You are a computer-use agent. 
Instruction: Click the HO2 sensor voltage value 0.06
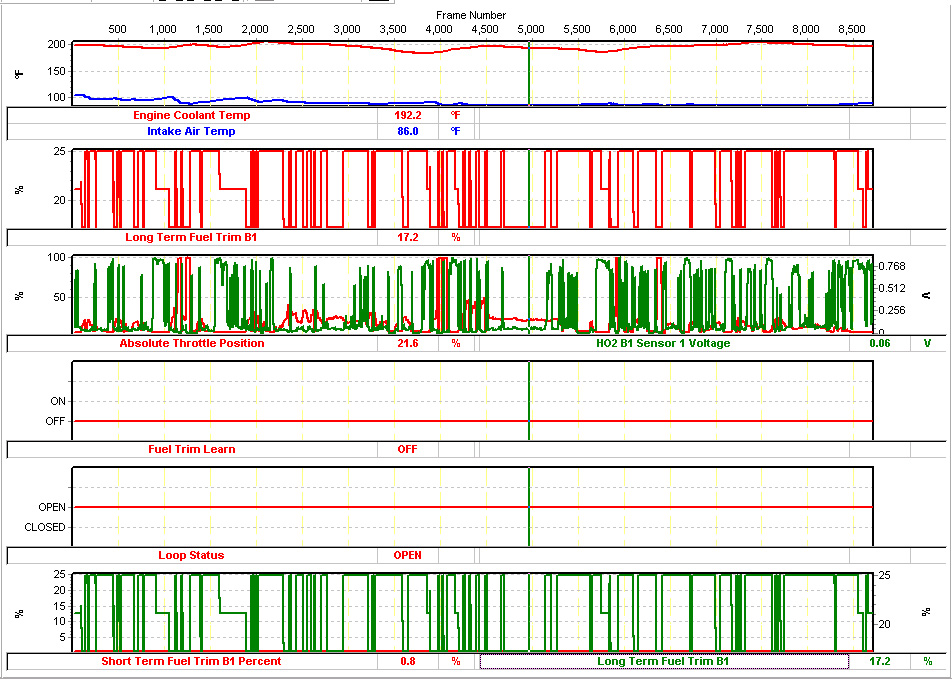879,344
